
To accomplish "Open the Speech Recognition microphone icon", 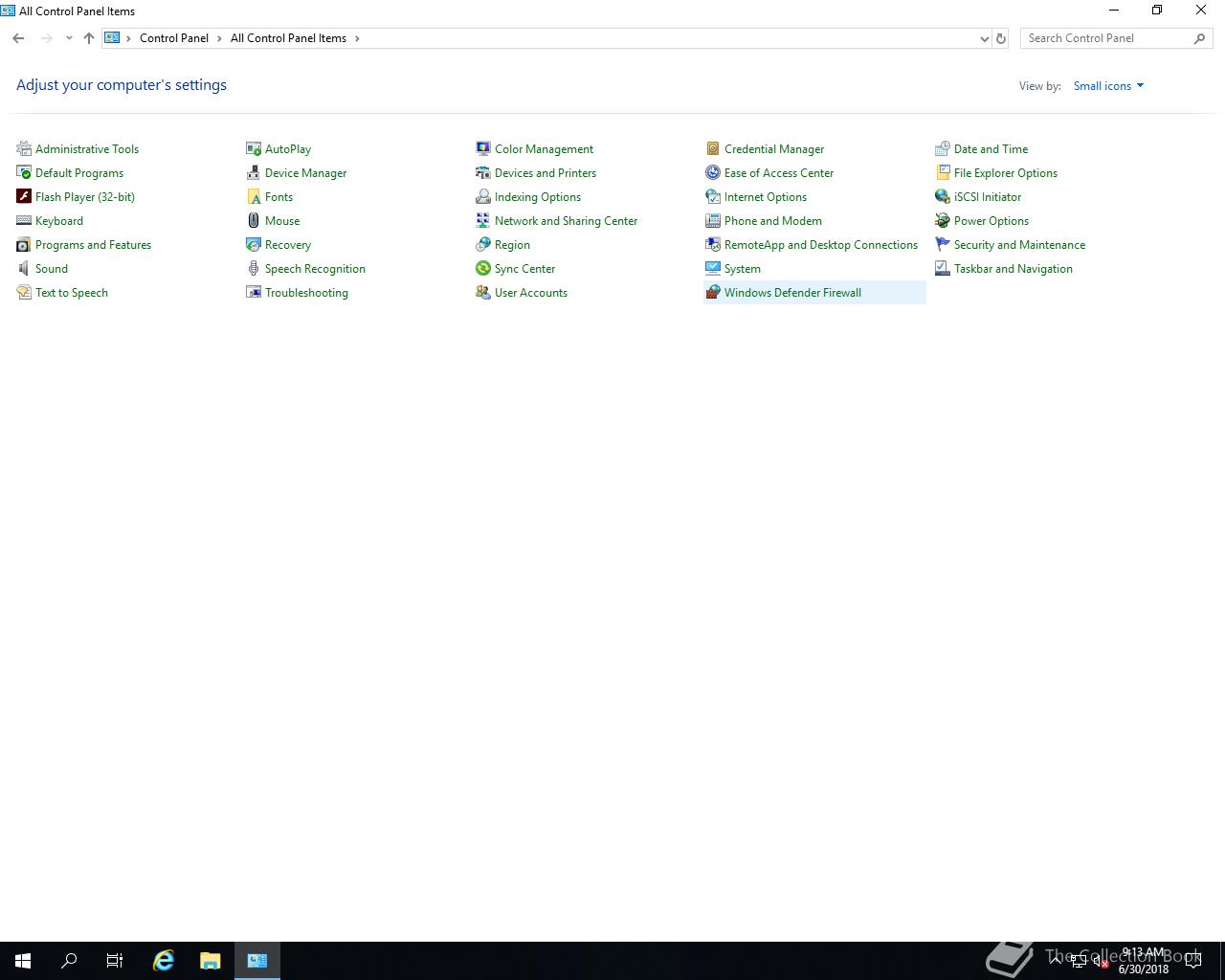I will tap(254, 268).
